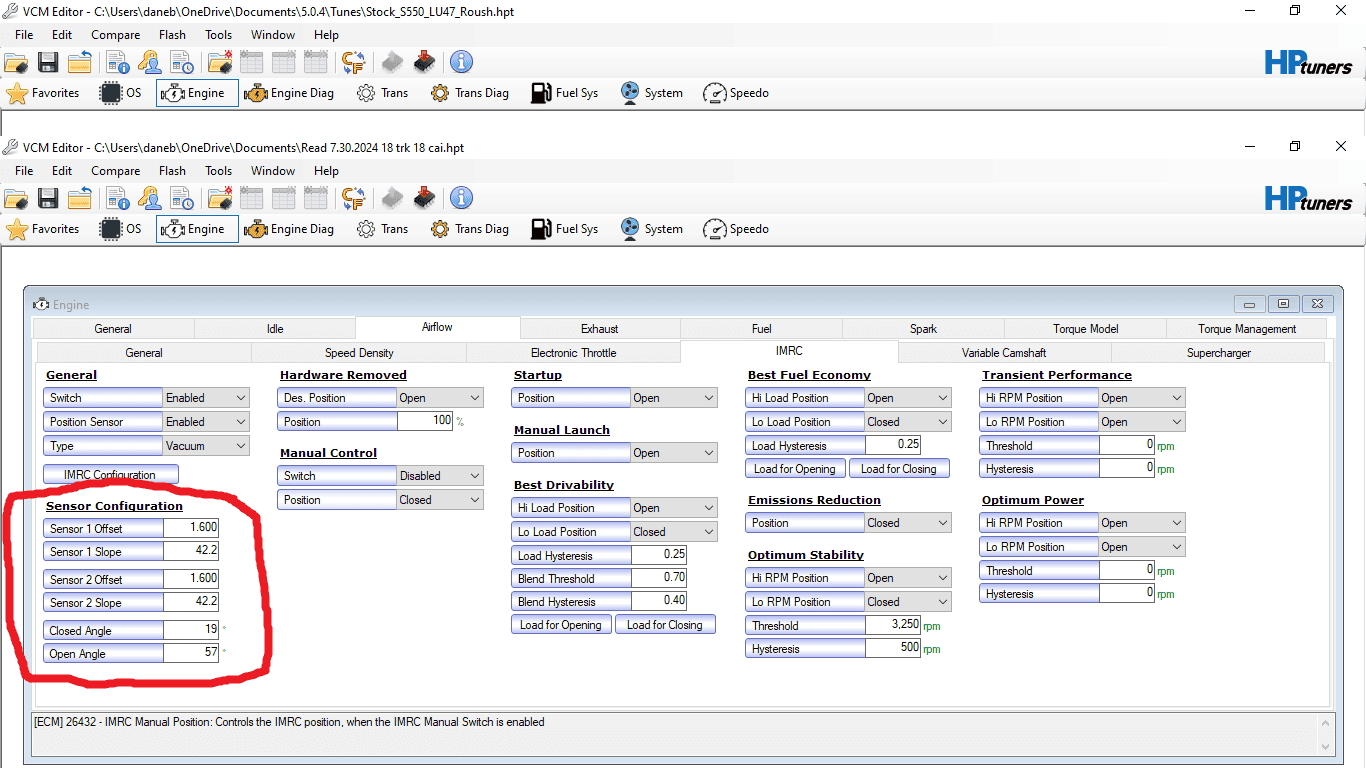The height and width of the screenshot is (768, 1366).
Task: Click the Save icon in the back Stock_S550 window
Action: pos(48,62)
